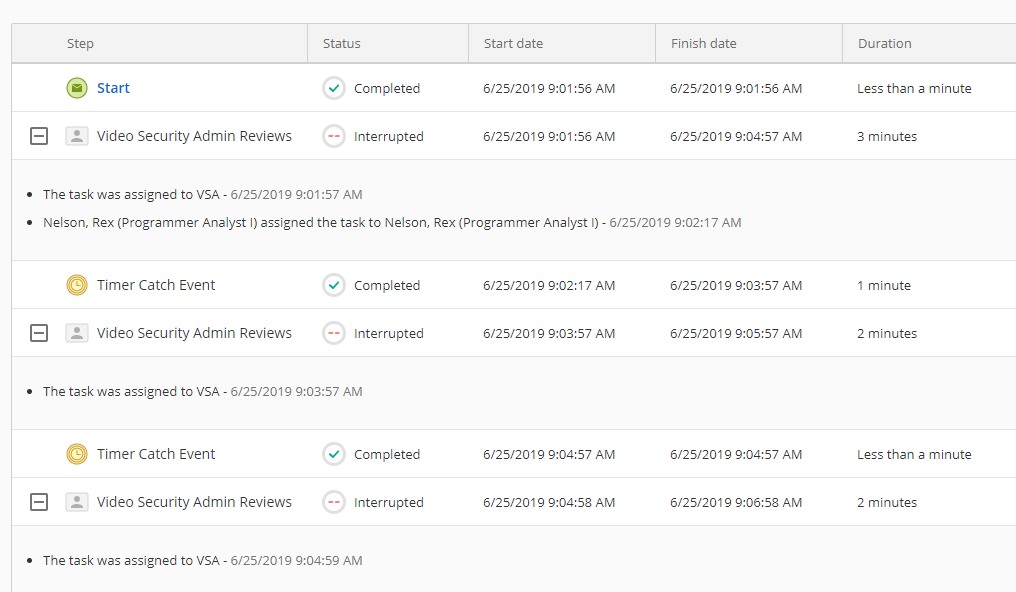Collapse the Video Security Admin Reviews row started 9:03:57

point(39,333)
